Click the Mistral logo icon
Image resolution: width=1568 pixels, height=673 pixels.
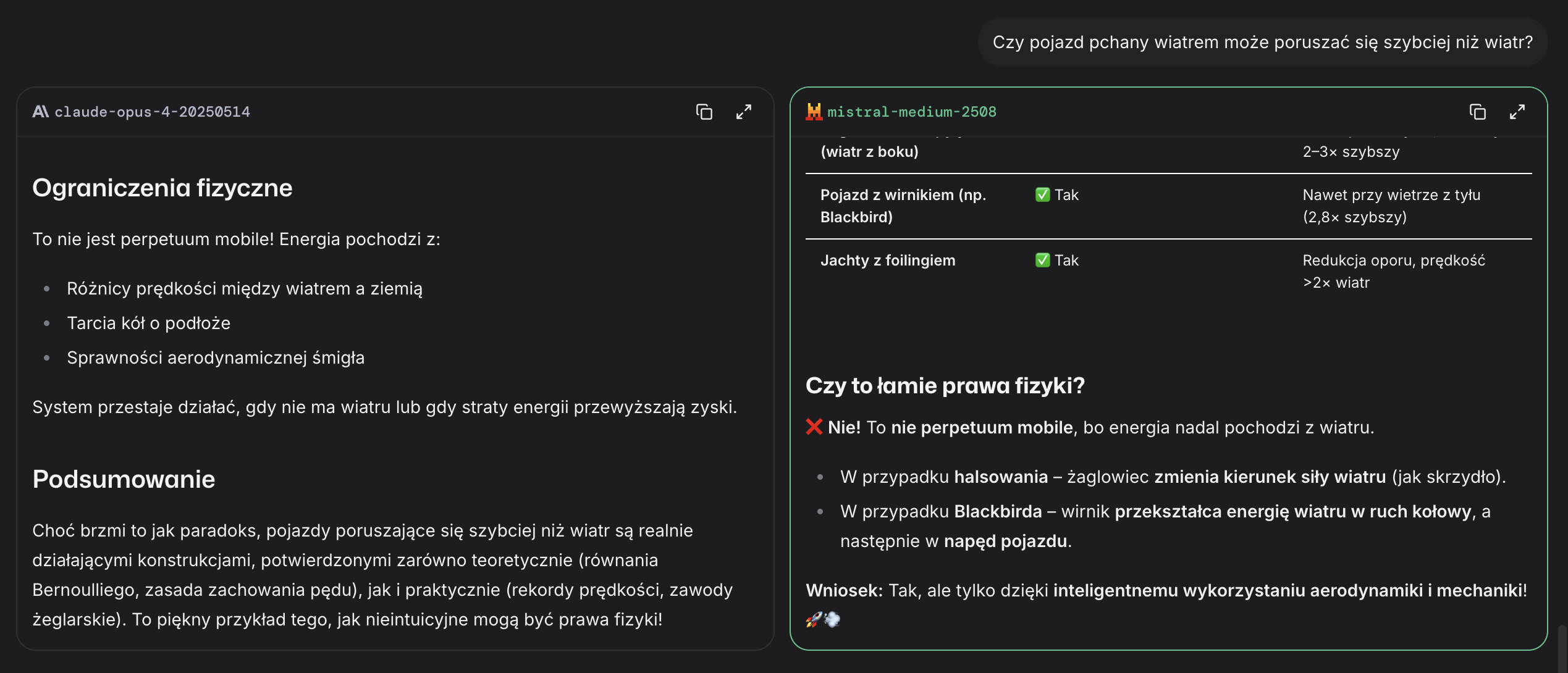[814, 112]
